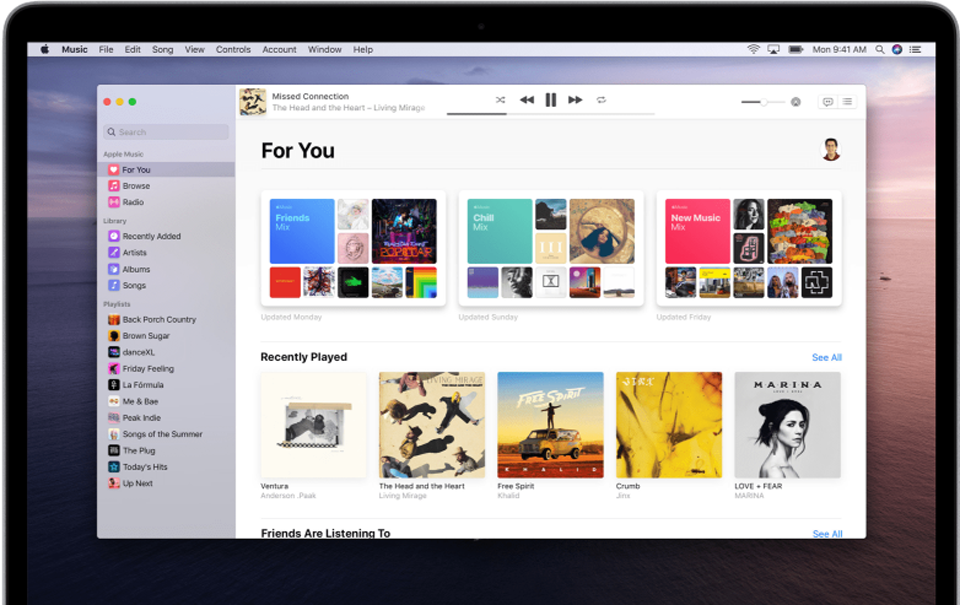This screenshot has height=605, width=960.
Task: Toggle repeat mode
Action: point(601,100)
